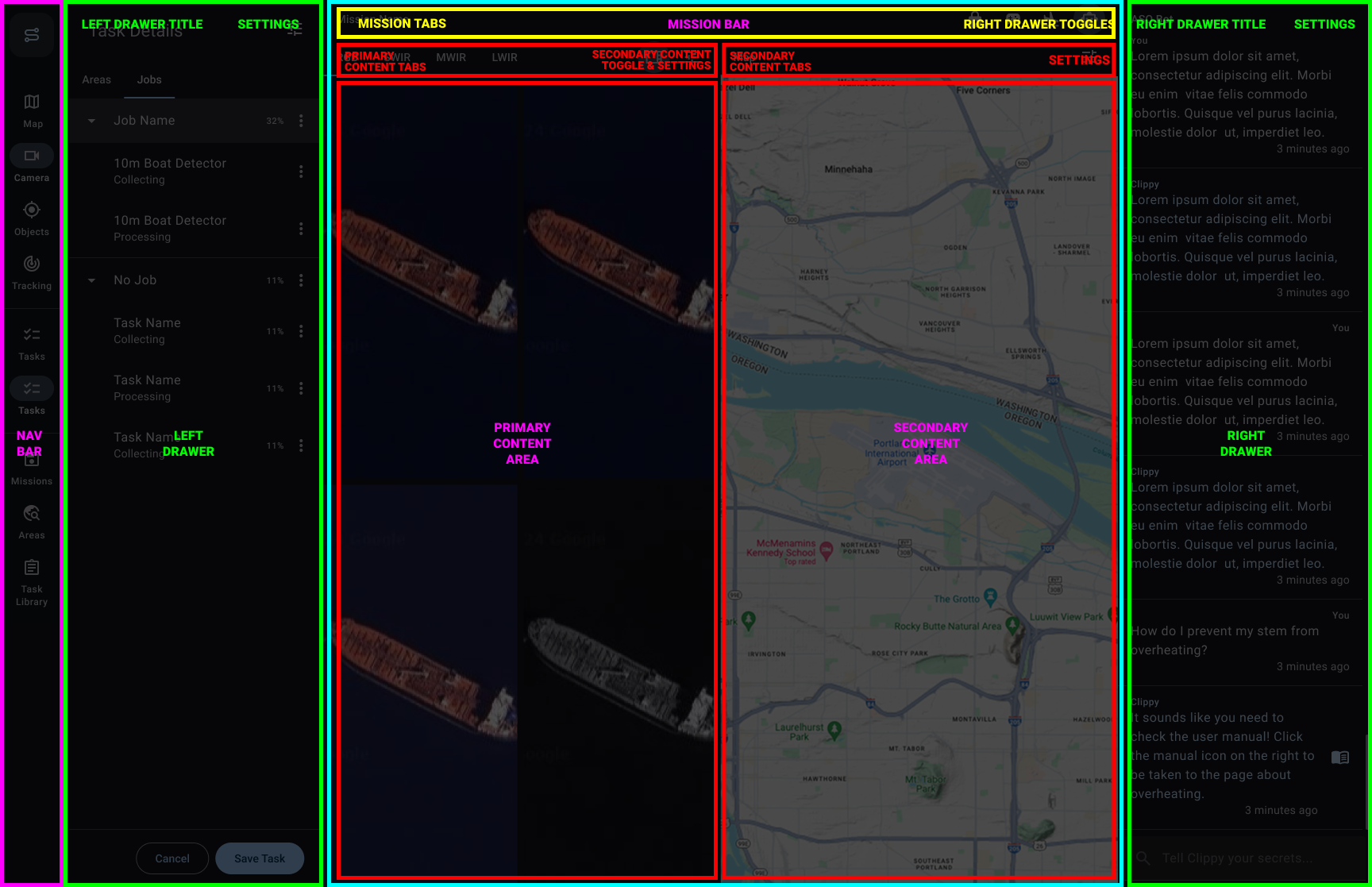This screenshot has height=887, width=1372.
Task: Select the Task Name Processing row
Action: click(x=193, y=388)
